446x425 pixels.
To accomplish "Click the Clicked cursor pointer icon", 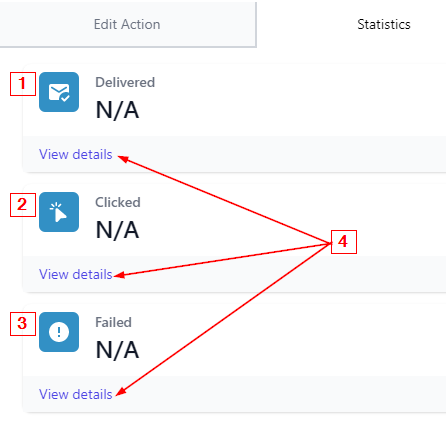I will click(x=59, y=212).
